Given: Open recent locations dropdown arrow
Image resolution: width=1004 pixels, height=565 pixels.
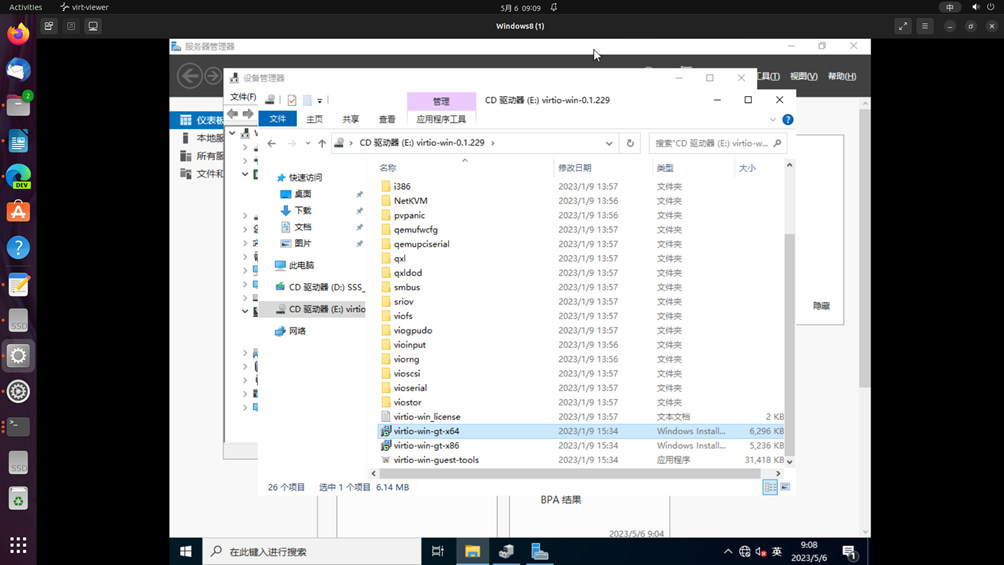Looking at the screenshot, I should click(x=308, y=143).
